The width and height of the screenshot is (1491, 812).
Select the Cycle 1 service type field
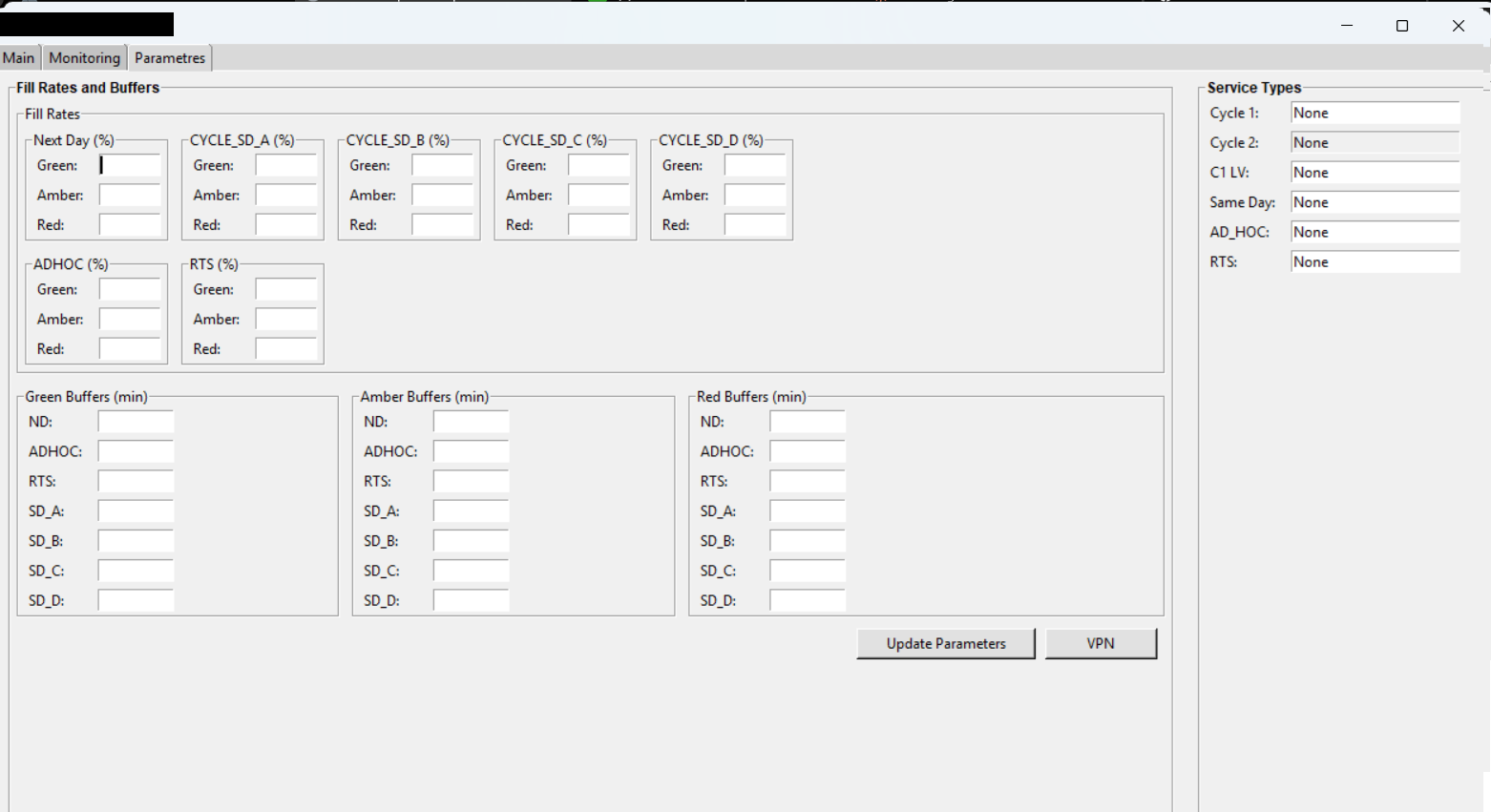pyautogui.click(x=1375, y=113)
